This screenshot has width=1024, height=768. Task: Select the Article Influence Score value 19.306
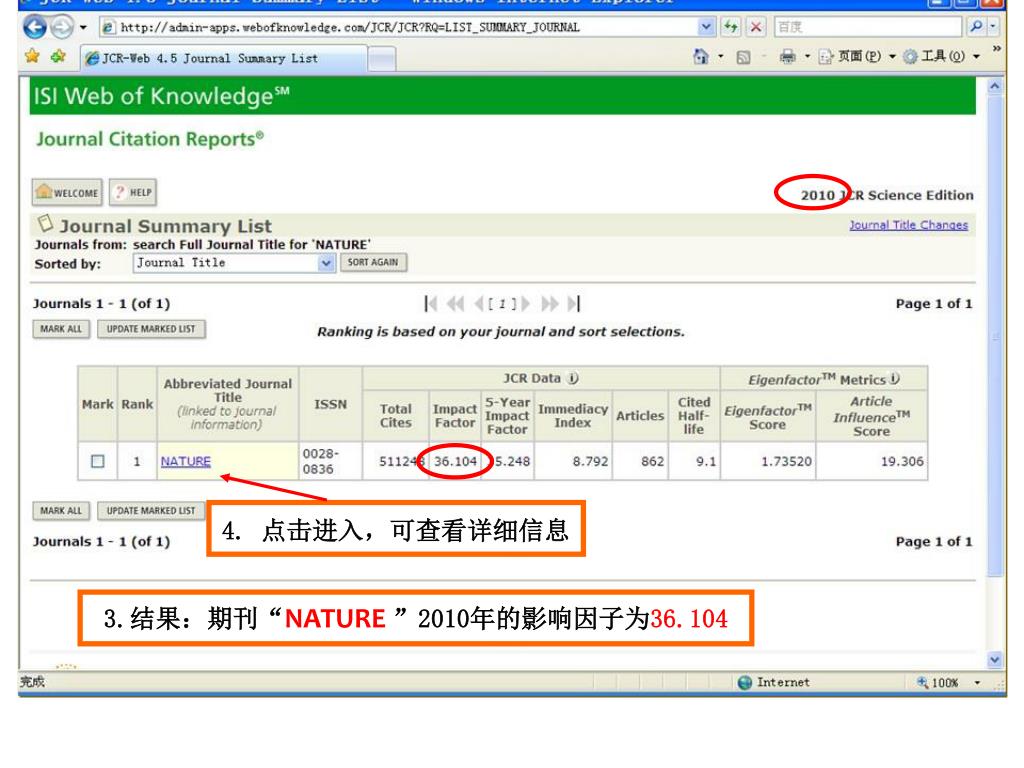coord(902,461)
